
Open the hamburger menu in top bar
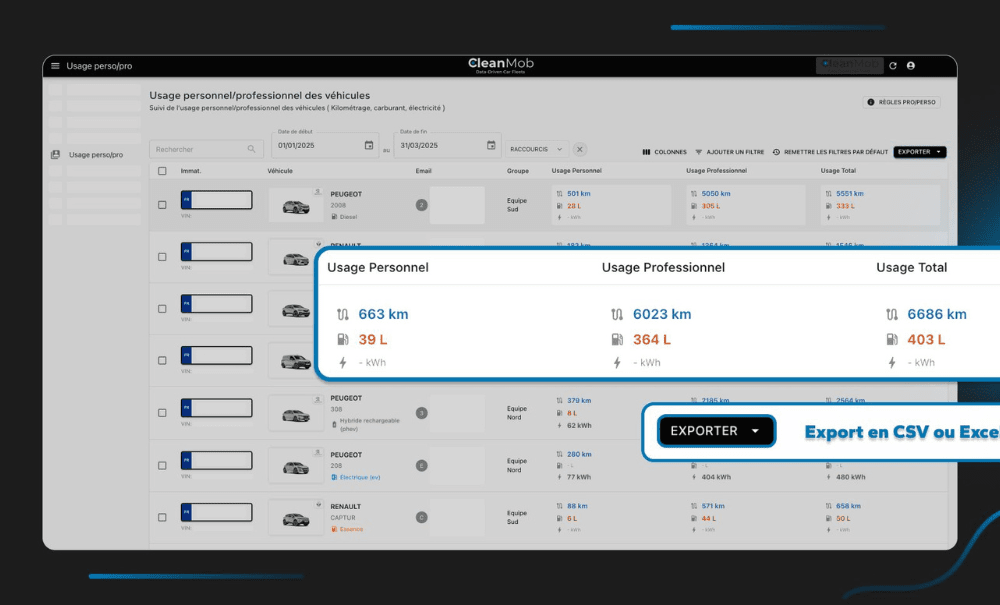pyautogui.click(x=55, y=66)
